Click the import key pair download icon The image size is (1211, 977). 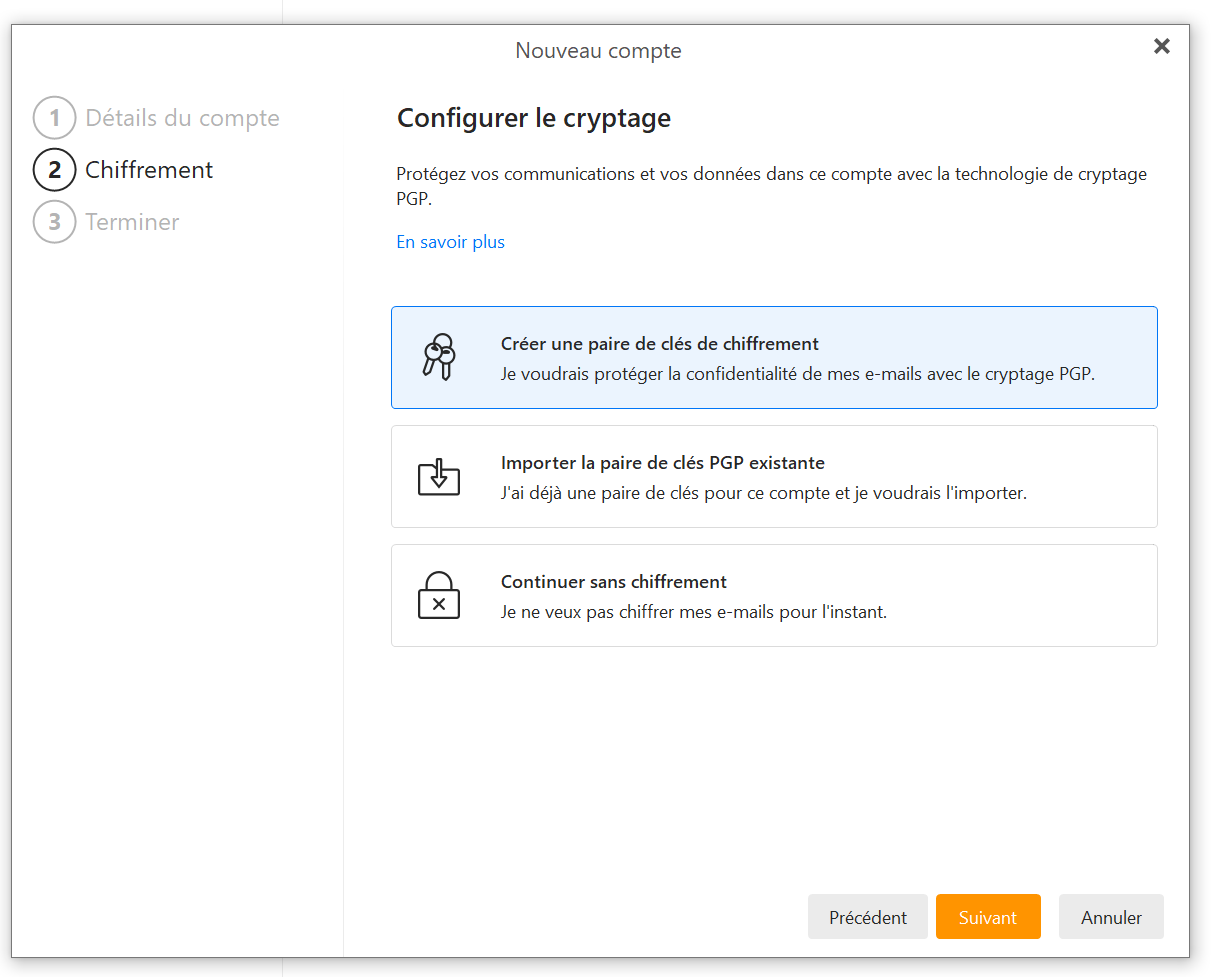point(438,477)
